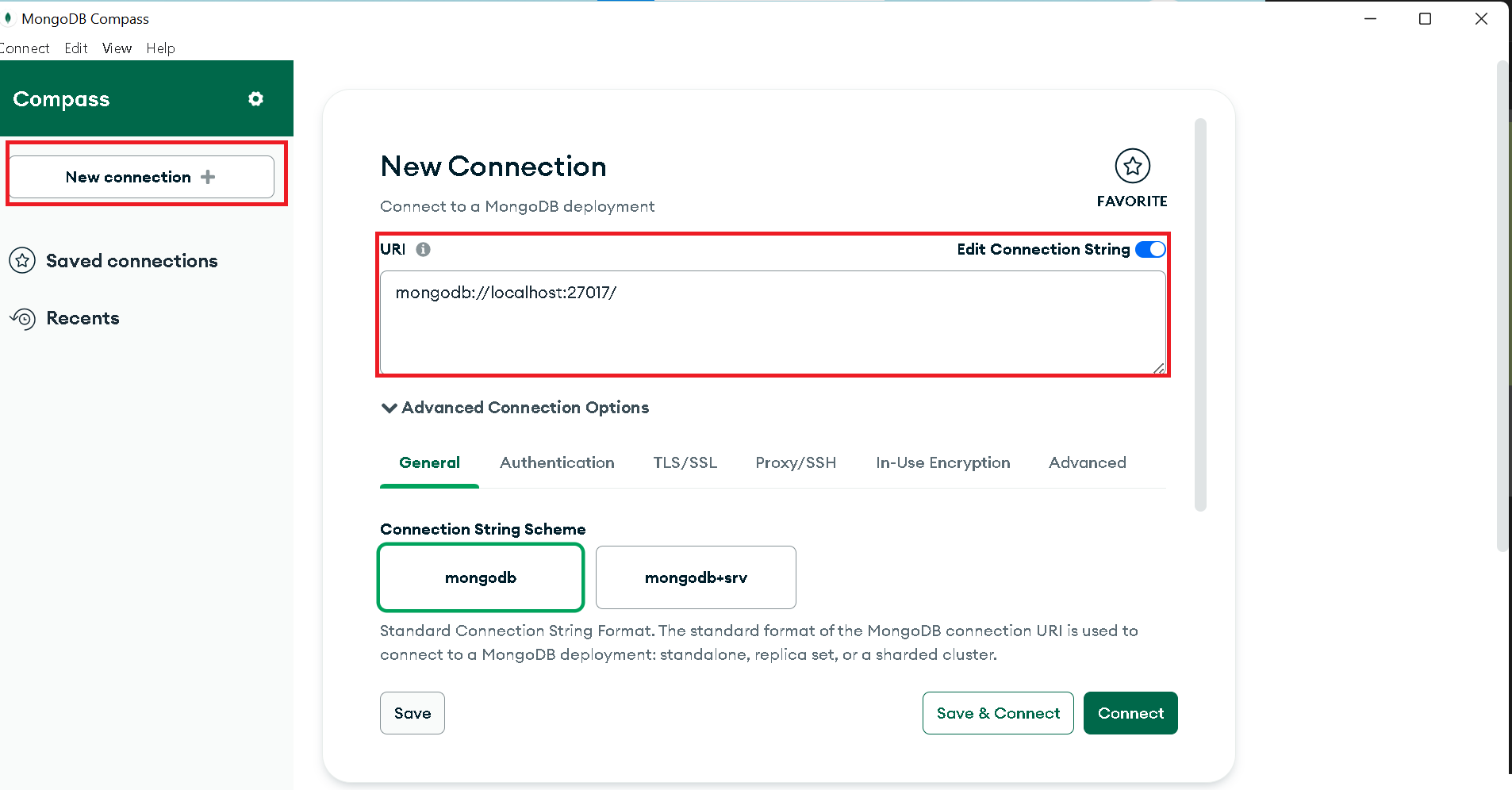Open the TLS/SSL tab
This screenshot has height=790, width=1512.
click(x=685, y=462)
